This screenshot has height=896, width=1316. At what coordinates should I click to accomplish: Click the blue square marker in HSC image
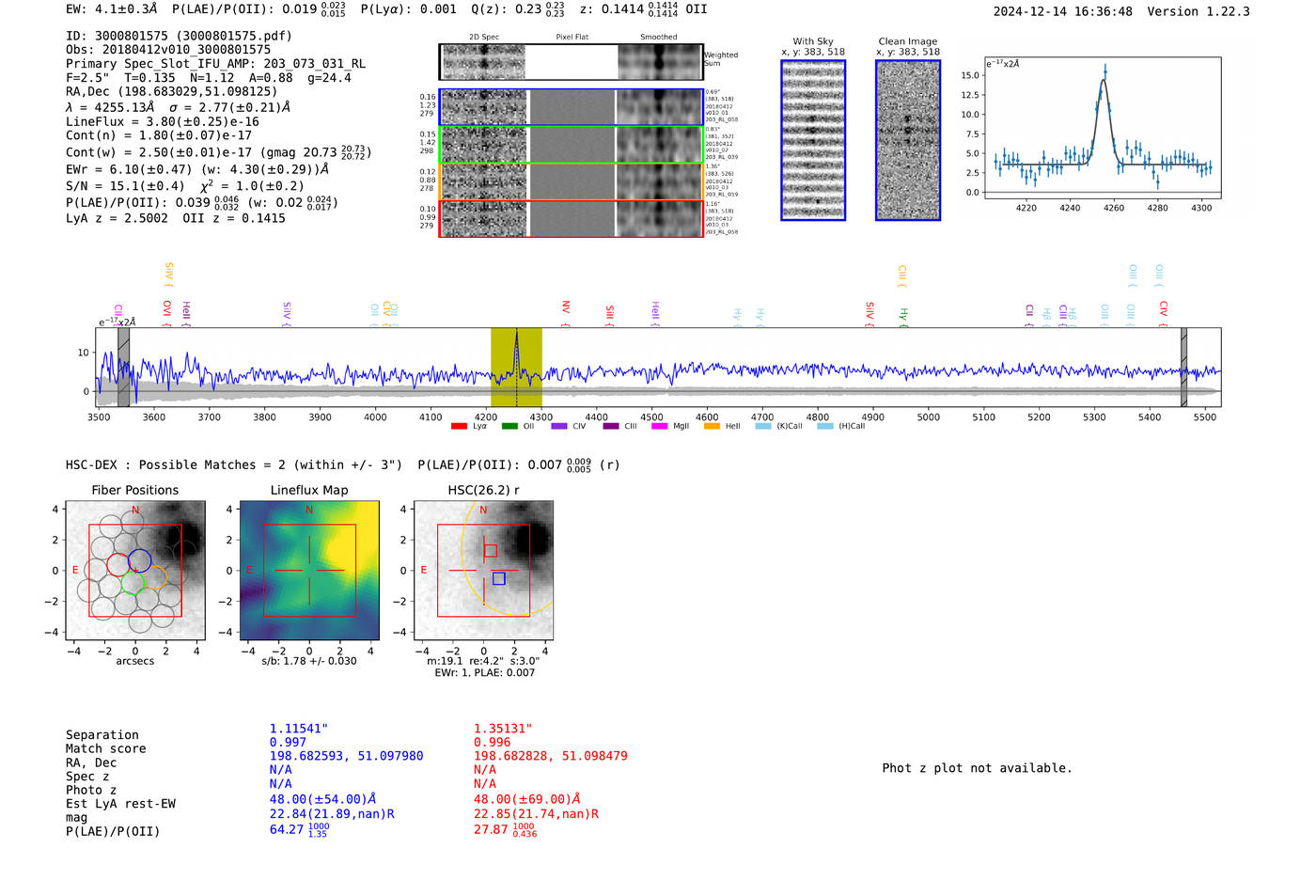(x=499, y=579)
